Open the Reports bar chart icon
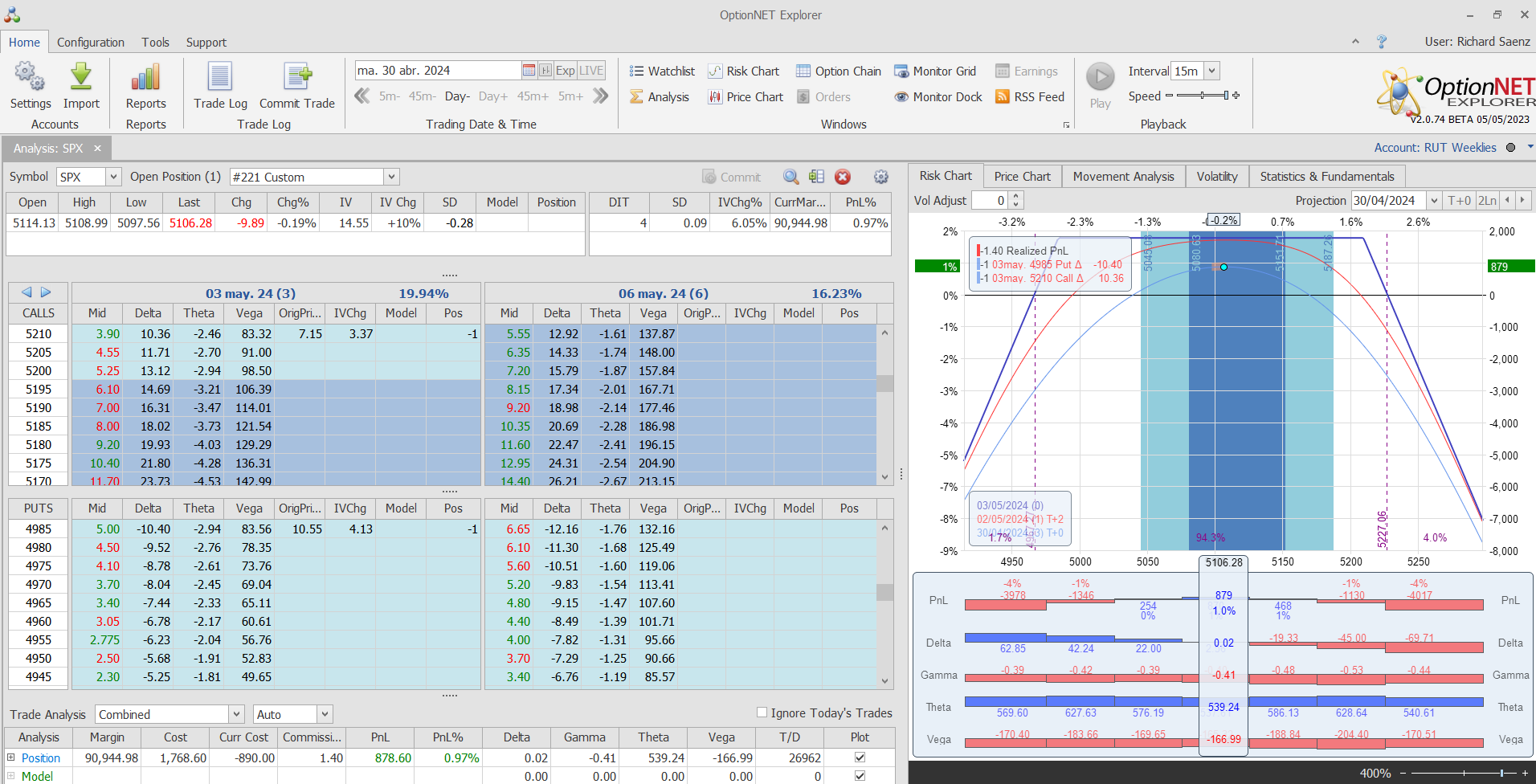 click(x=145, y=78)
